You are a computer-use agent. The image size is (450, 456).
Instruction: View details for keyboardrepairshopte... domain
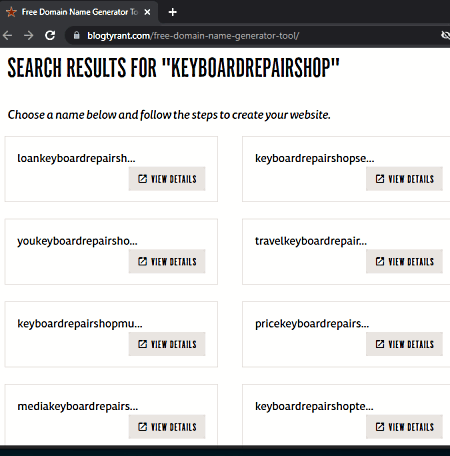404,427
